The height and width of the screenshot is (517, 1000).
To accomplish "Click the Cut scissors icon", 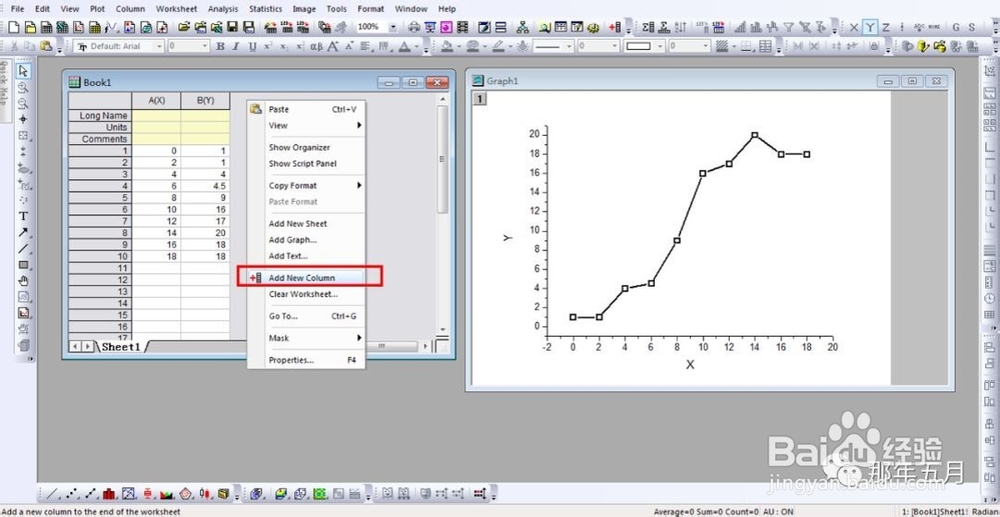I will click(14, 46).
